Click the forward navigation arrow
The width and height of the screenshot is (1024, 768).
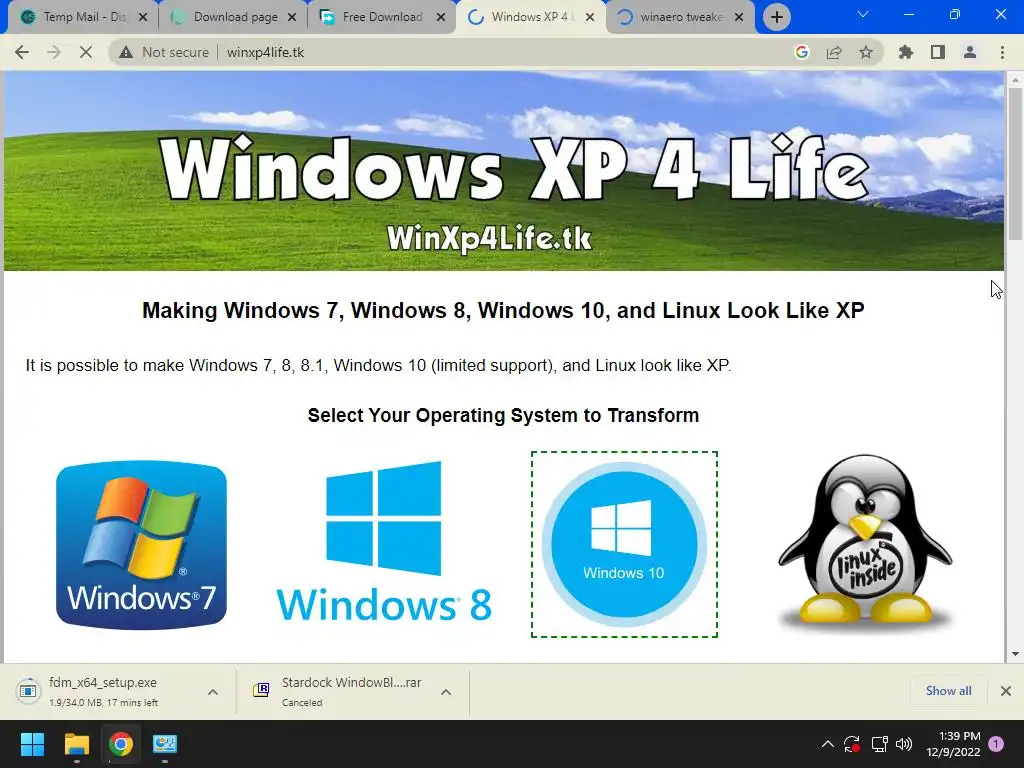click(x=54, y=52)
